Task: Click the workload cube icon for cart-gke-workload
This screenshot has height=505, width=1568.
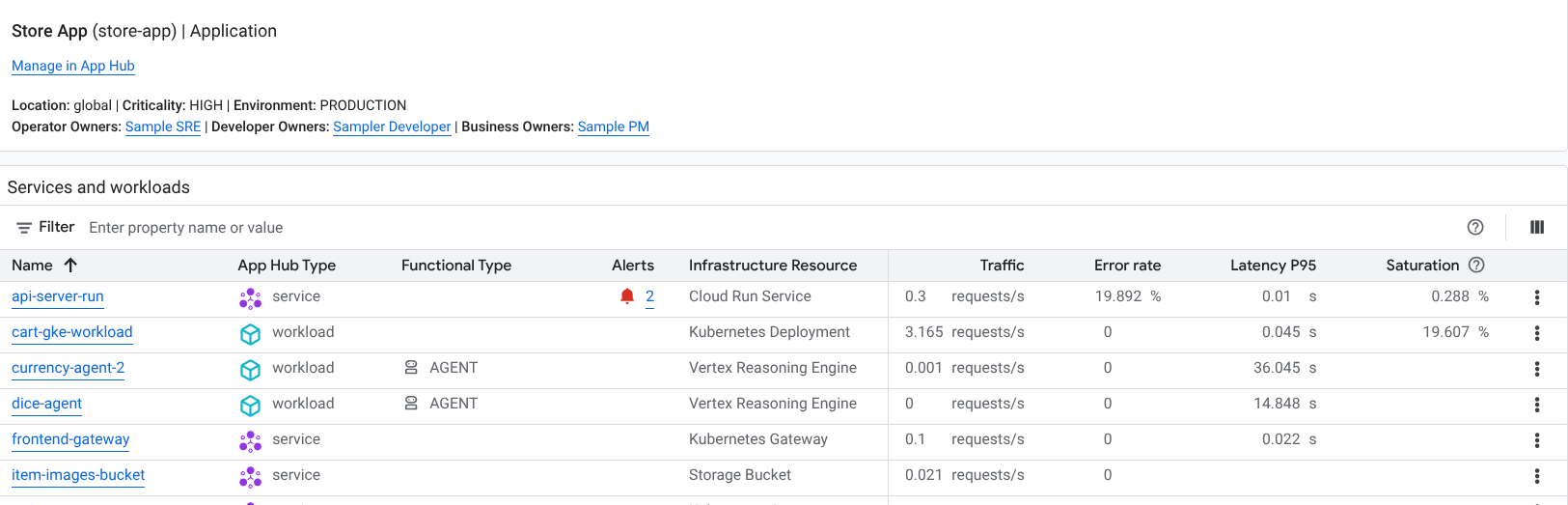Action: tap(250, 334)
